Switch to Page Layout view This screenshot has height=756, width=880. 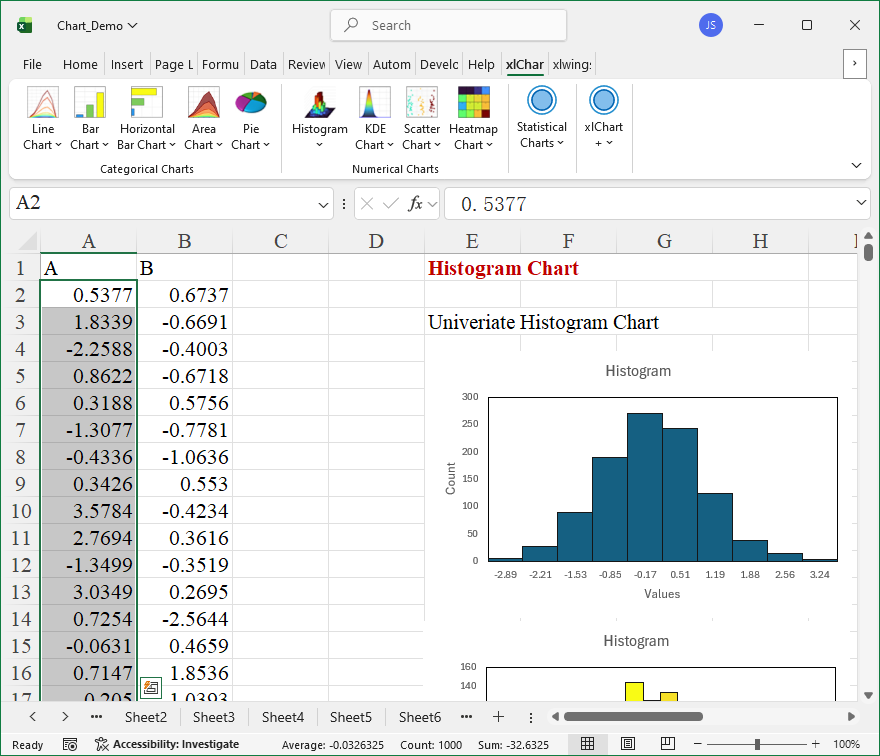click(627, 744)
